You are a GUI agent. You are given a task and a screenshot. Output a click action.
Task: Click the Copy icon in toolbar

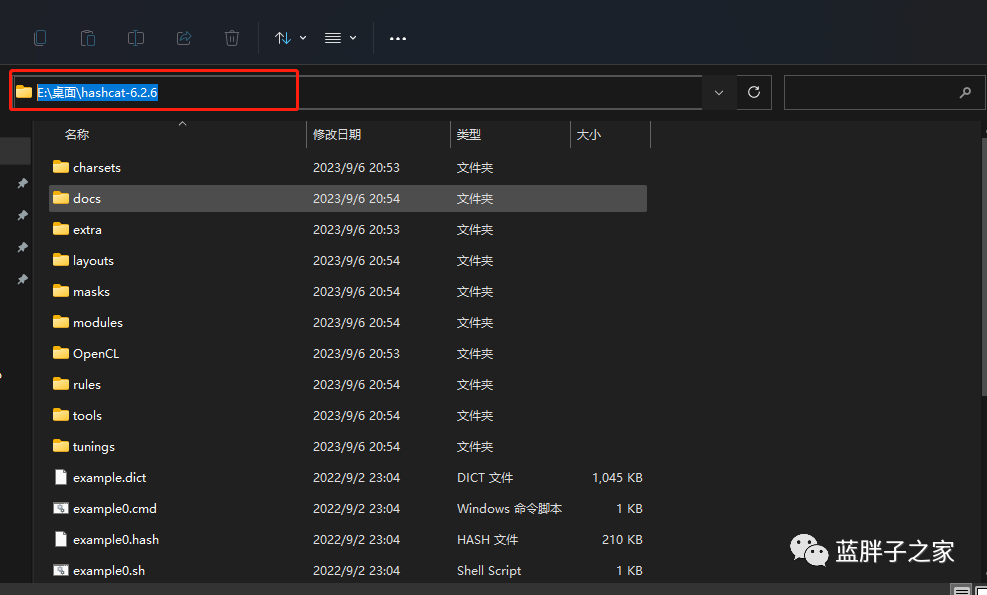point(40,38)
